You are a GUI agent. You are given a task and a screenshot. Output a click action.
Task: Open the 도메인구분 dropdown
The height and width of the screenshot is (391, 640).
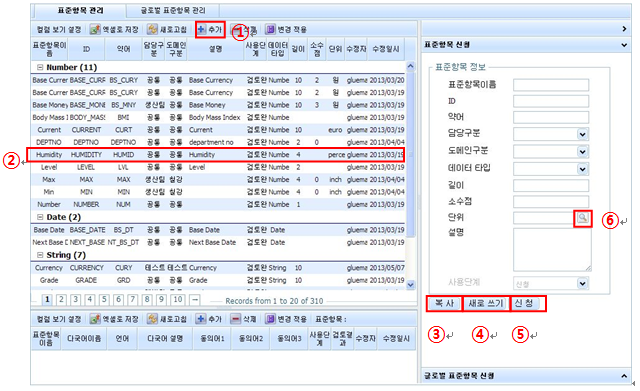click(582, 151)
